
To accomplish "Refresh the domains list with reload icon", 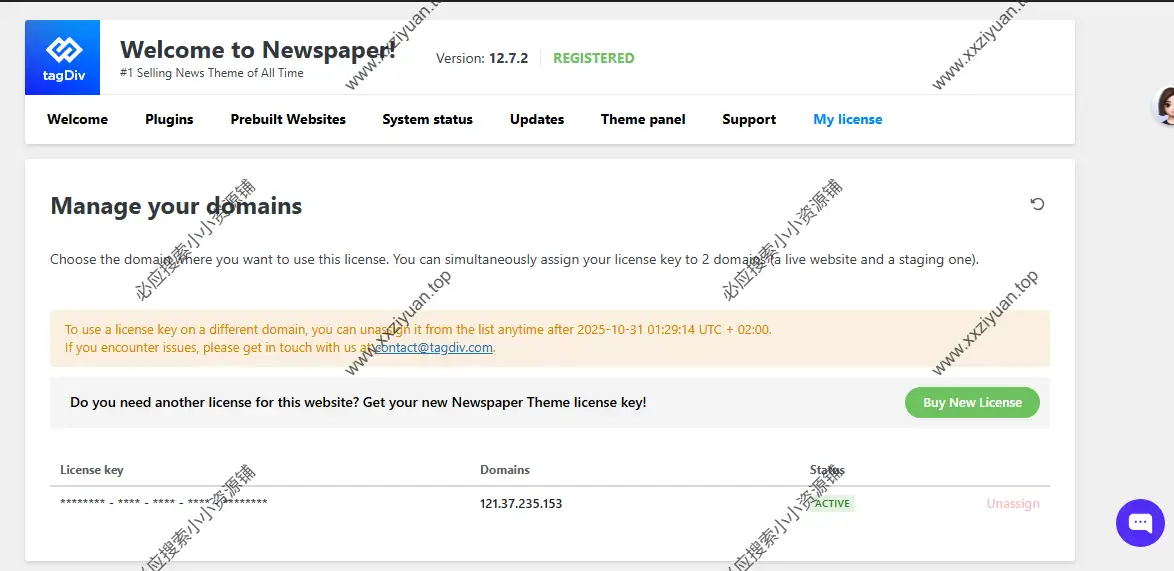I will [x=1037, y=204].
